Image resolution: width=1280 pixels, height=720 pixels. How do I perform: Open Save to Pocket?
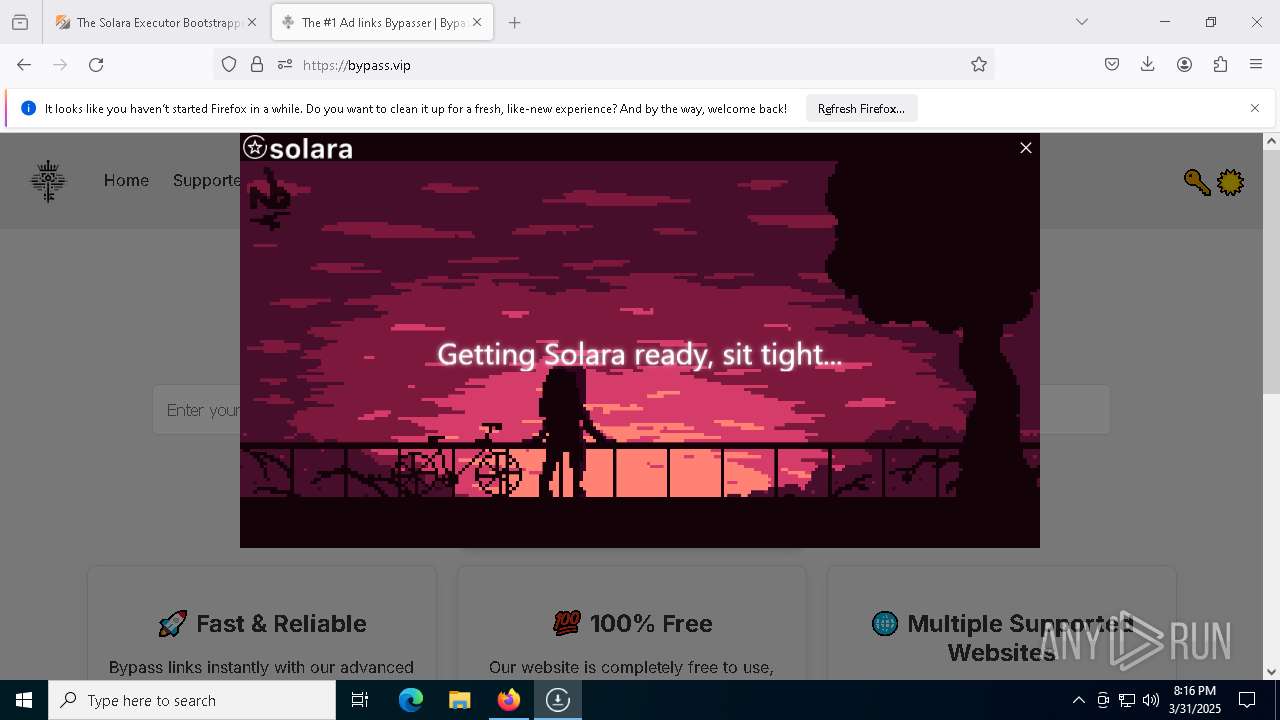pyautogui.click(x=1111, y=64)
